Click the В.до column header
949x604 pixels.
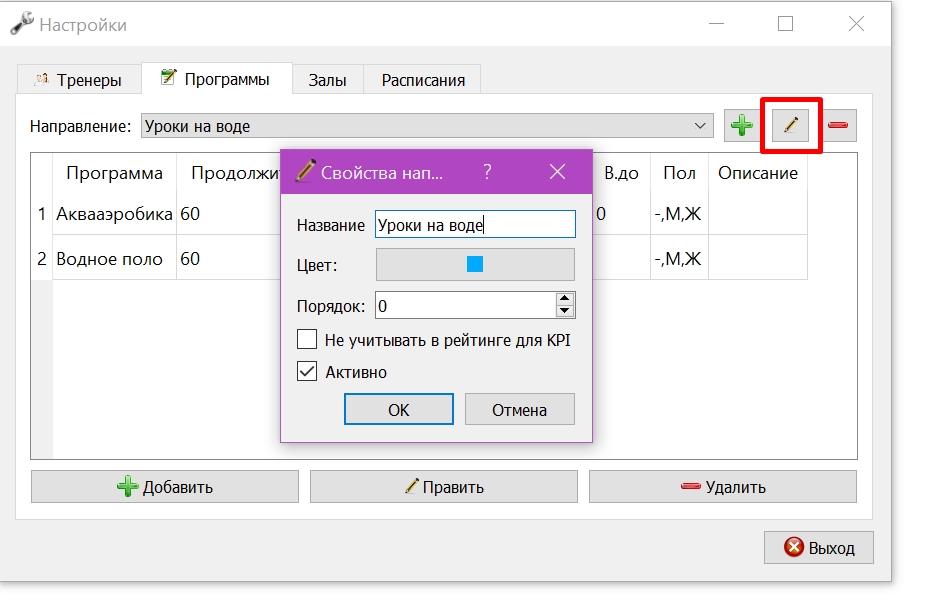pyautogui.click(x=622, y=173)
